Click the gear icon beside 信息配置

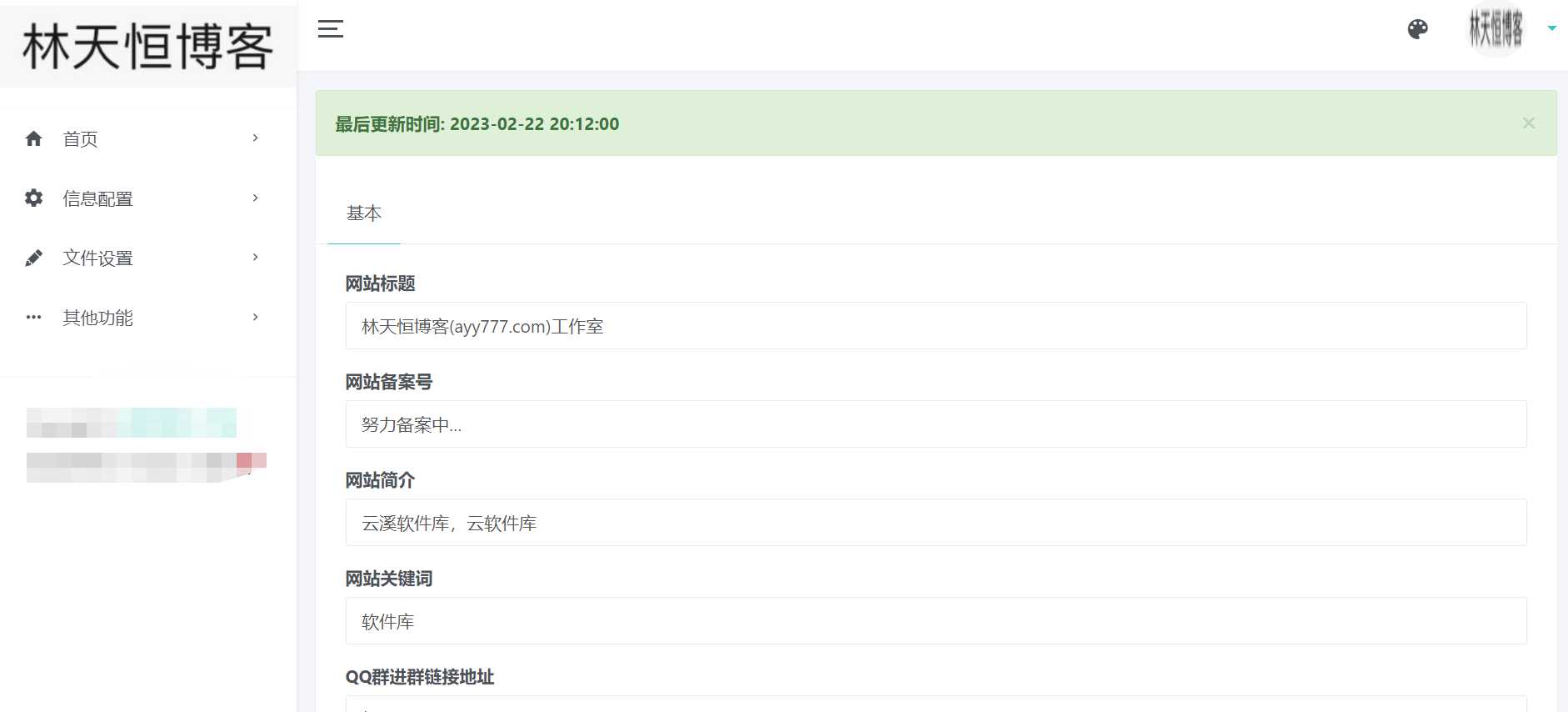pyautogui.click(x=33, y=198)
